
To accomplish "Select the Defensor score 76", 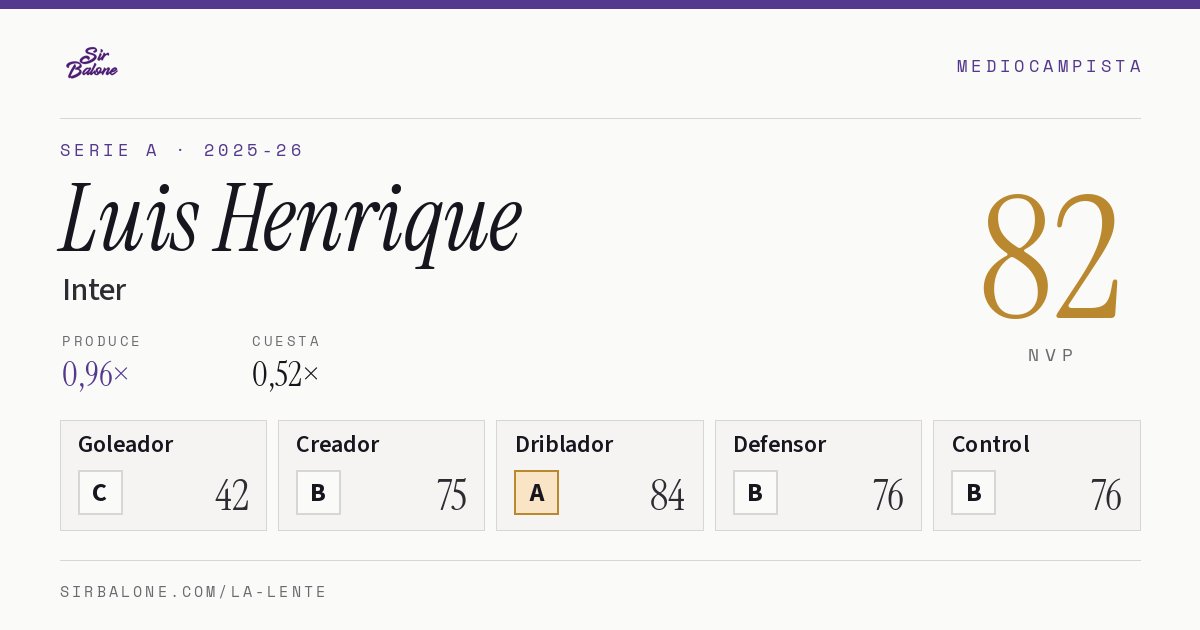I will pyautogui.click(x=888, y=495).
